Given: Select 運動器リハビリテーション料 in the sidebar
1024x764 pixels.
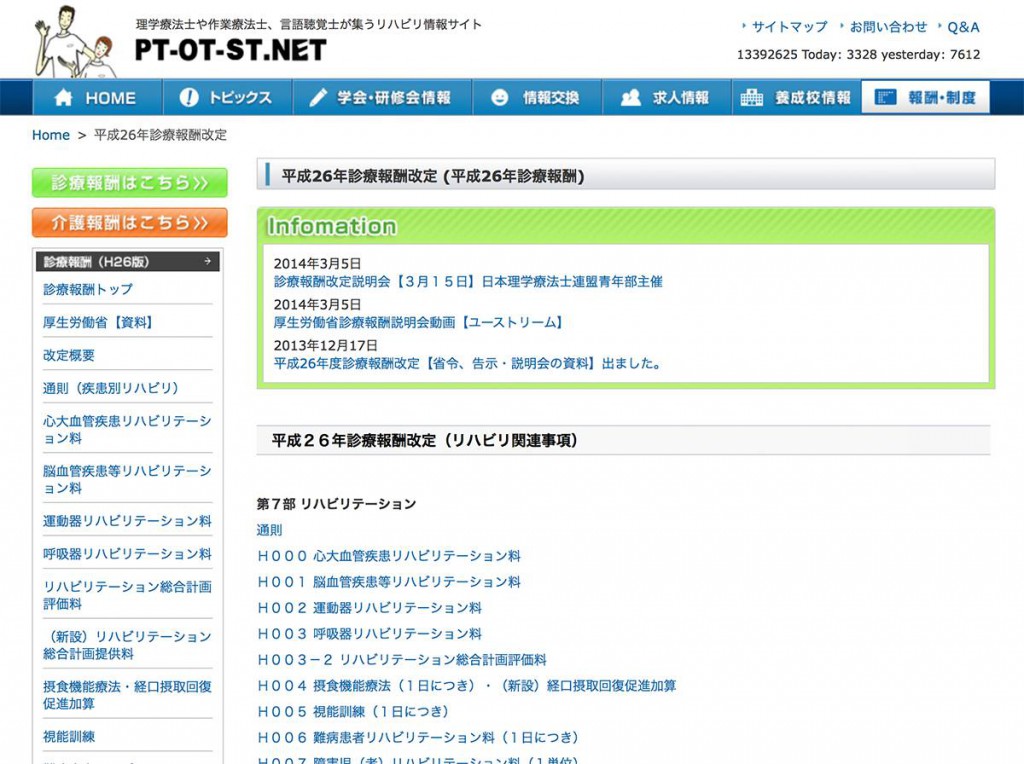Looking at the screenshot, I should point(127,521).
